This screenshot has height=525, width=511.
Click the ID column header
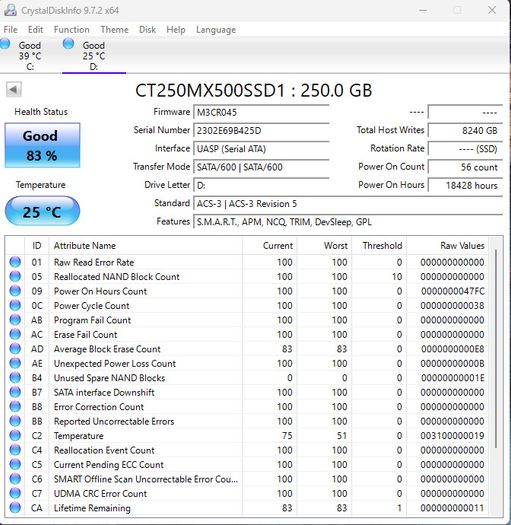(x=37, y=245)
